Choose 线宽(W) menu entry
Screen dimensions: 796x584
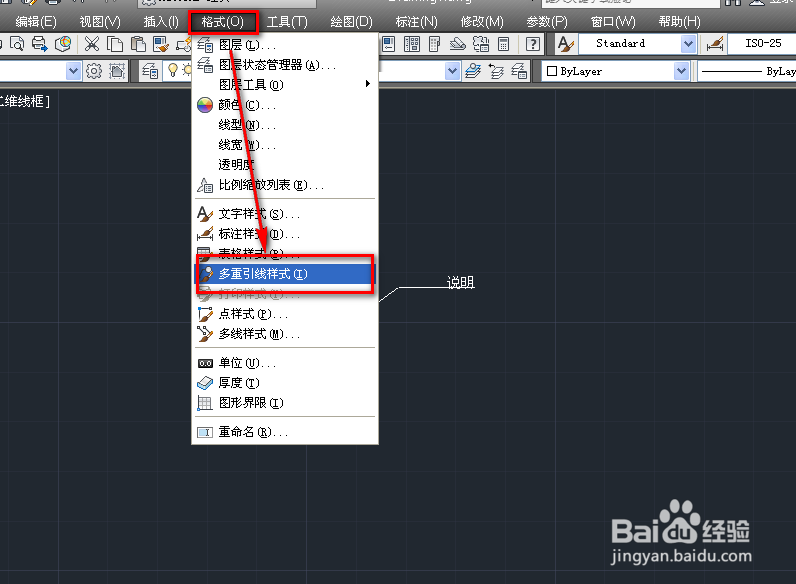click(285, 145)
